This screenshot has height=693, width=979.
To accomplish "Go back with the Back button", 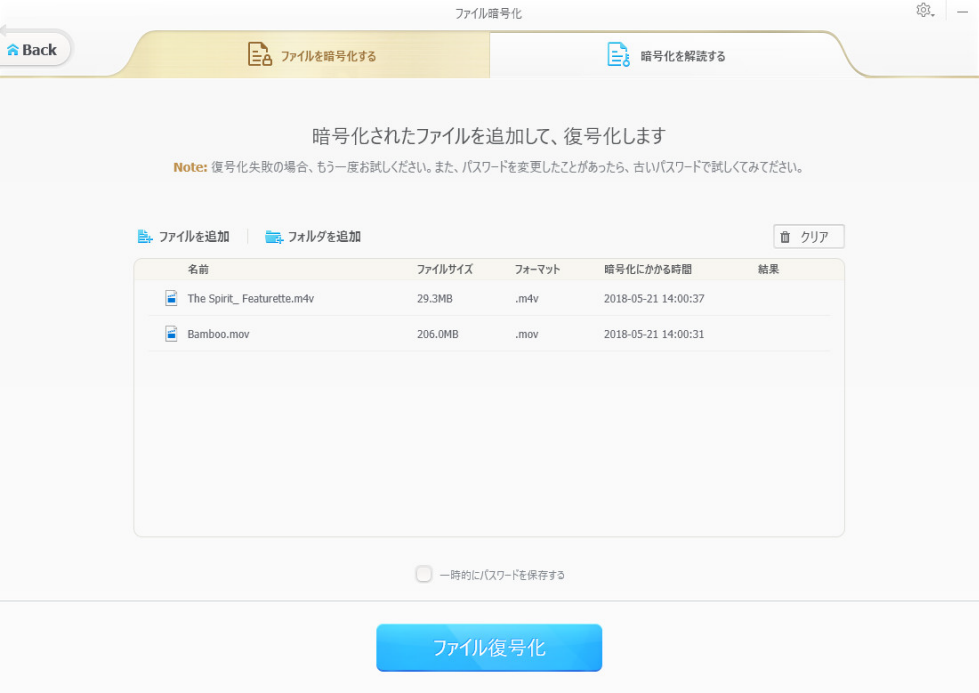I will click(x=32, y=50).
